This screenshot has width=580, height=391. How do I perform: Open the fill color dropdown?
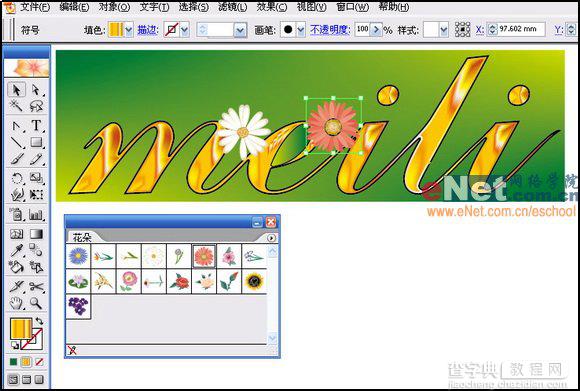click(128, 30)
